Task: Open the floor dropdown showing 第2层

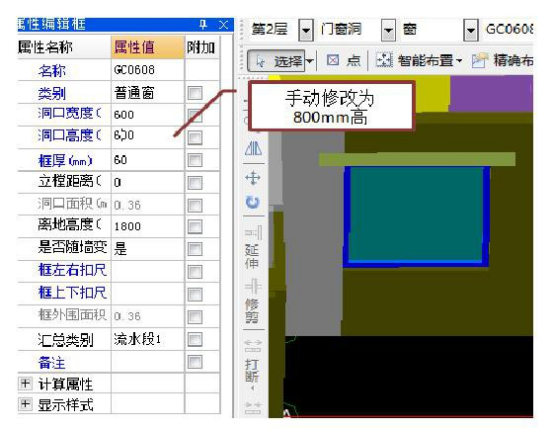Action: 306,30
